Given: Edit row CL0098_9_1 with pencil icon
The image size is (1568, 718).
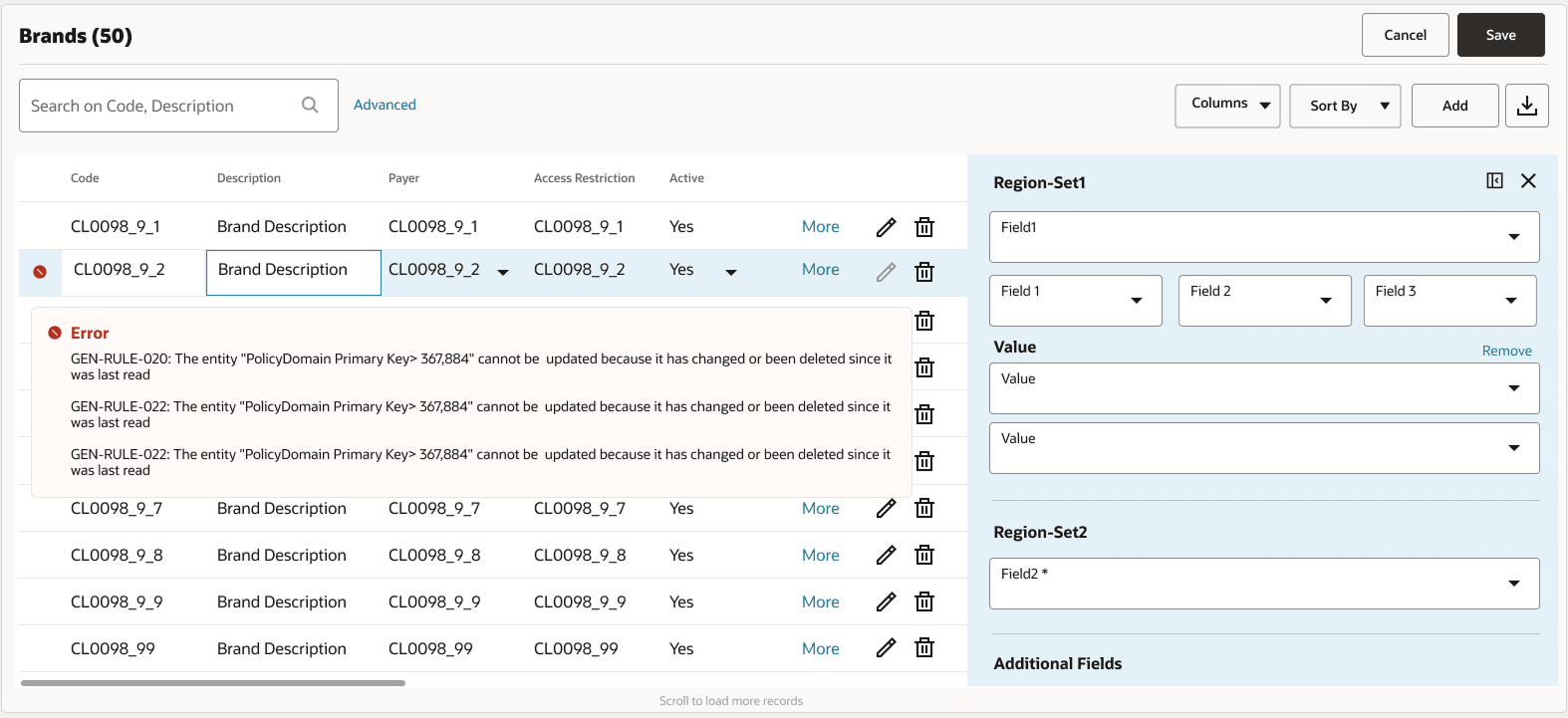Looking at the screenshot, I should (886, 227).
